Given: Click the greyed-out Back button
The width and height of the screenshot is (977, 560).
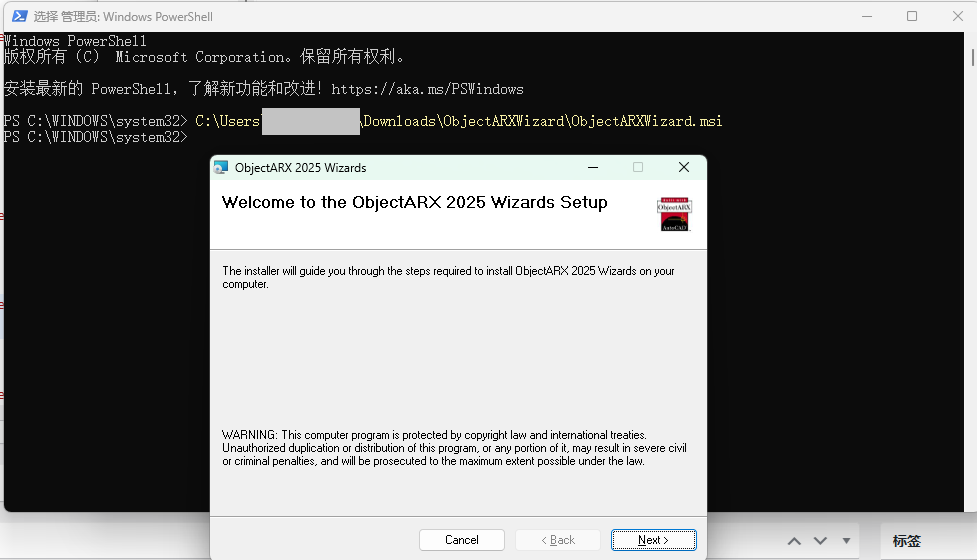Looking at the screenshot, I should (557, 540).
